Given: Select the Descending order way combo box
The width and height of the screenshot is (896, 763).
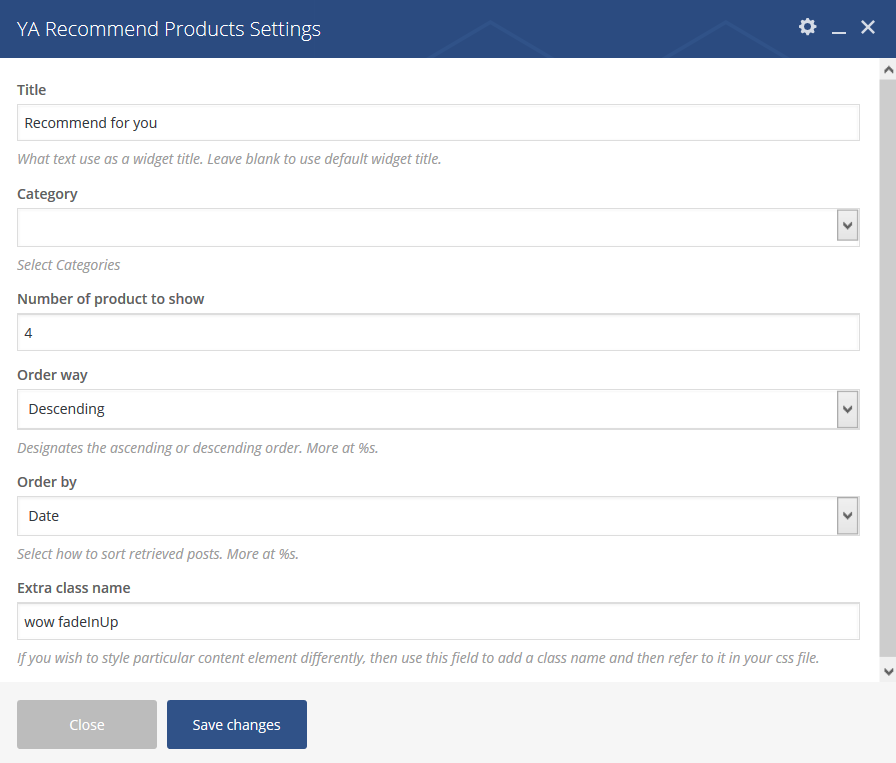Looking at the screenshot, I should tap(438, 409).
